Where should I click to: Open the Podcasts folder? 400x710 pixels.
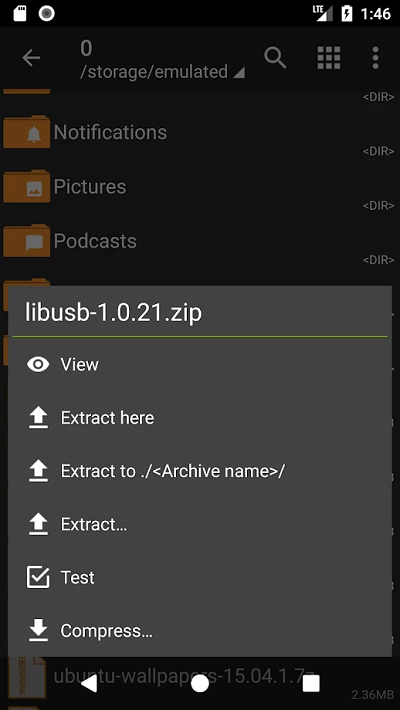[x=200, y=241]
